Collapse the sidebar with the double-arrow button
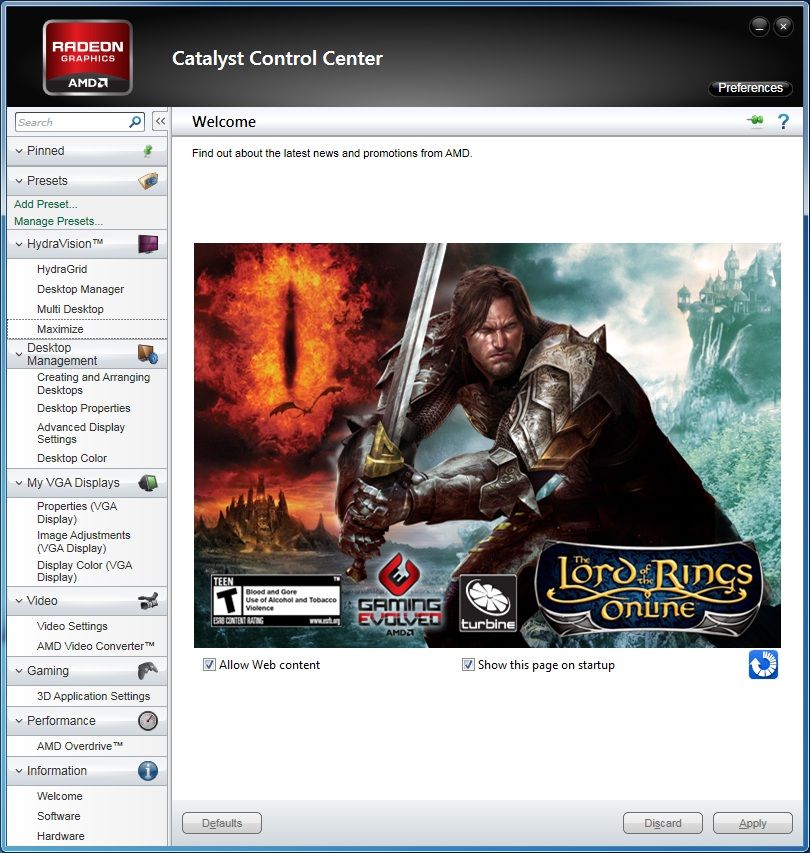The width and height of the screenshot is (810, 853). [x=159, y=122]
